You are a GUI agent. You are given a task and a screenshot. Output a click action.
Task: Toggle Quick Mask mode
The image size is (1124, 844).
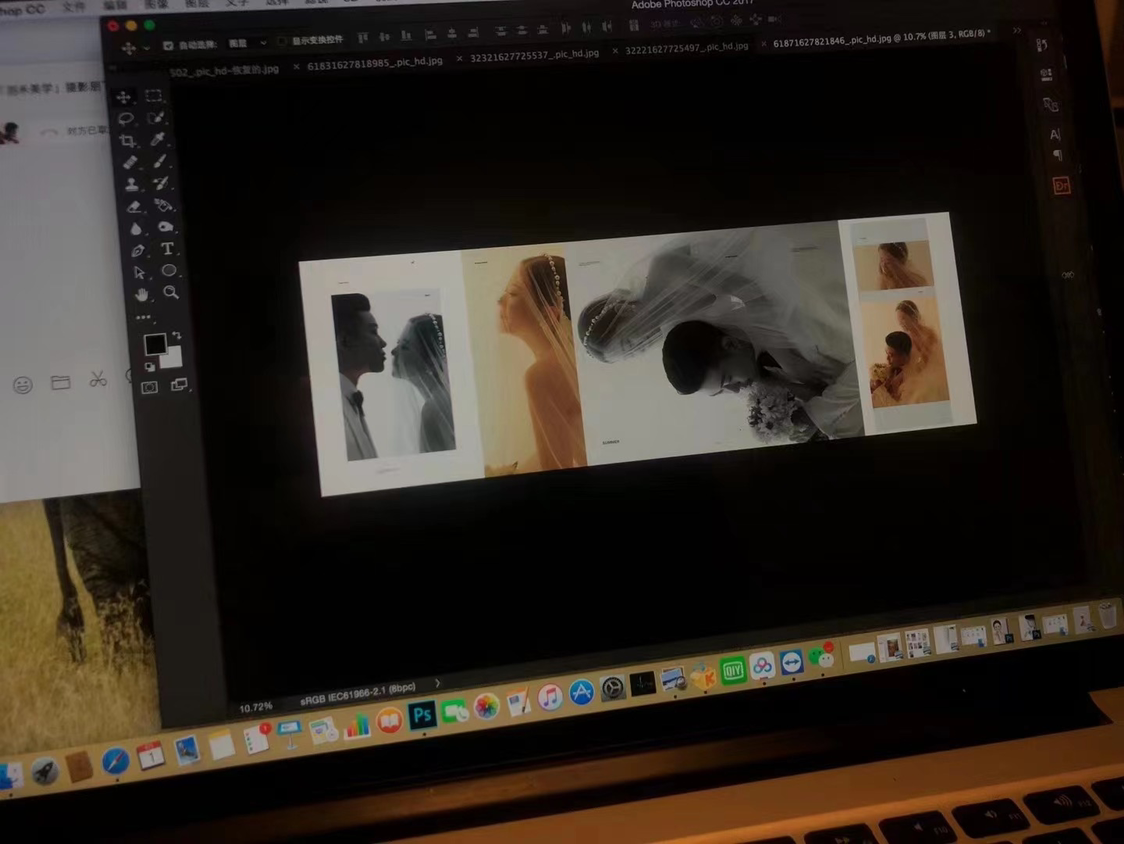point(150,388)
